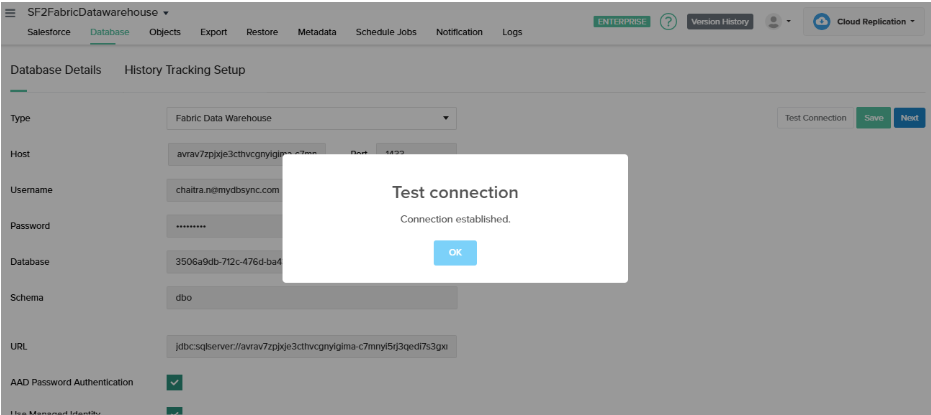The image size is (931, 415).
Task: Click the Version History button
Action: (x=720, y=21)
